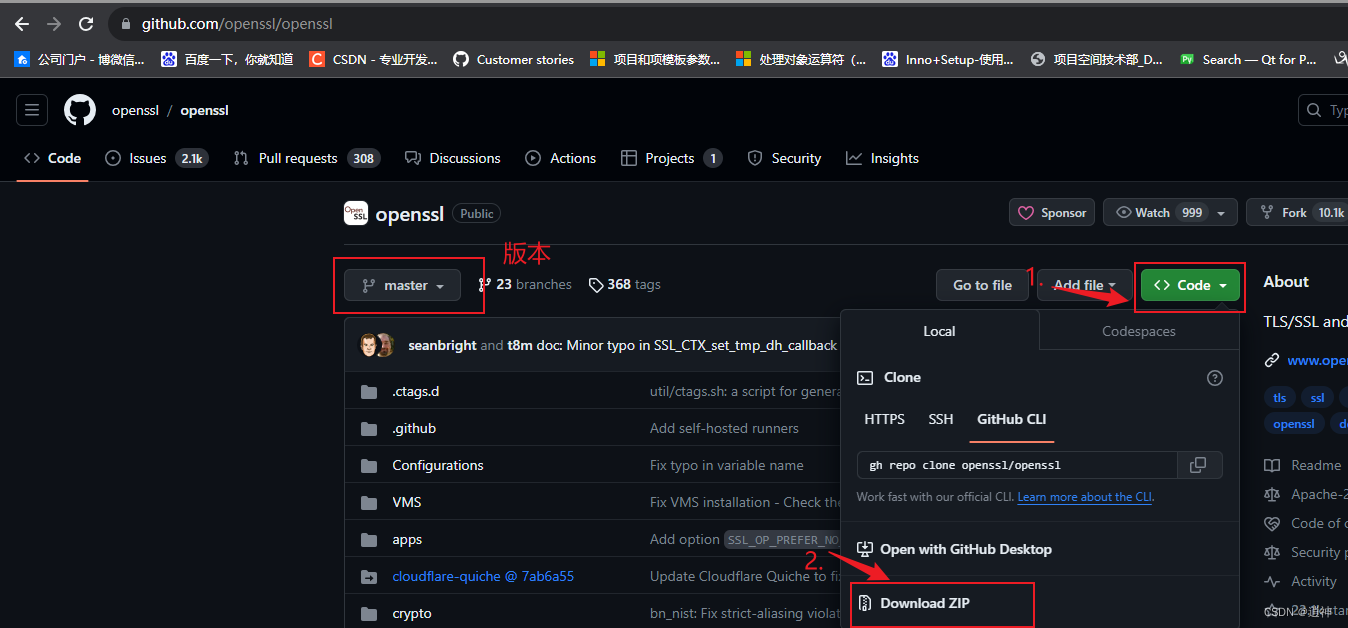
Task: Click the Go to file button
Action: (982, 285)
